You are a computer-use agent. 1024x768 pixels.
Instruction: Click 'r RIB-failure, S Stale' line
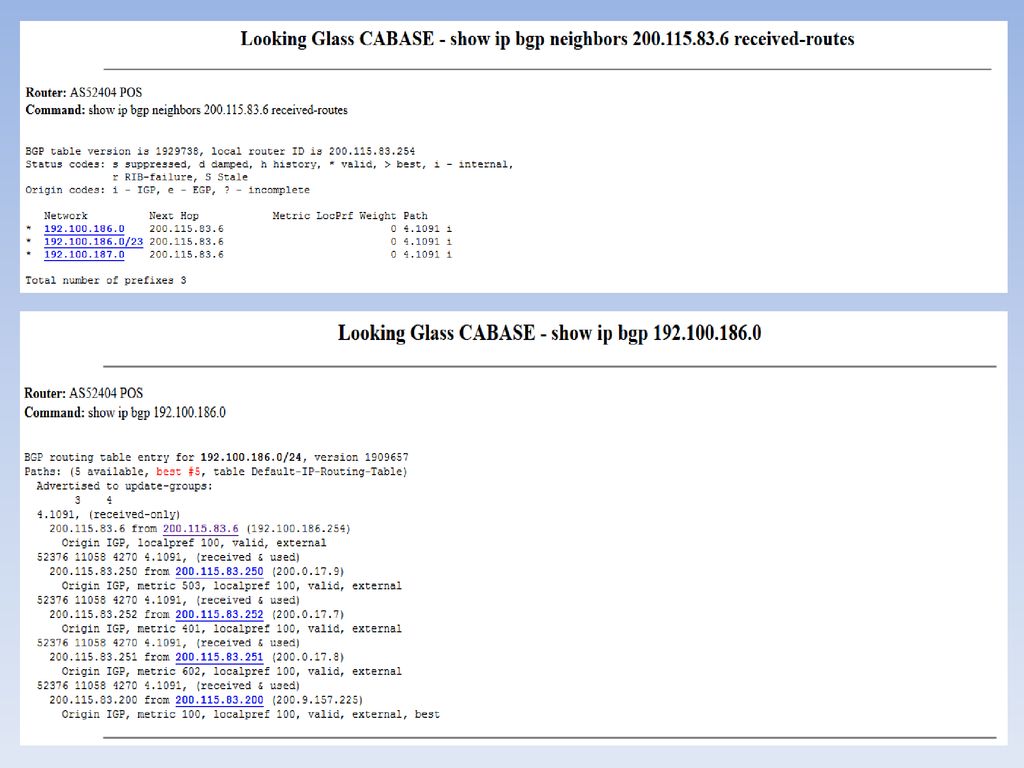pos(180,177)
